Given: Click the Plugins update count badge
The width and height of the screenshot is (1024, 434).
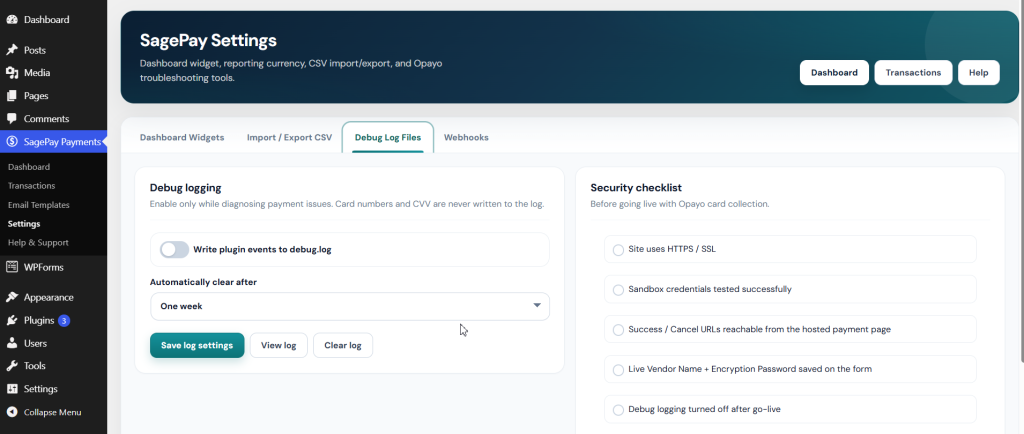Looking at the screenshot, I should 64,320.
